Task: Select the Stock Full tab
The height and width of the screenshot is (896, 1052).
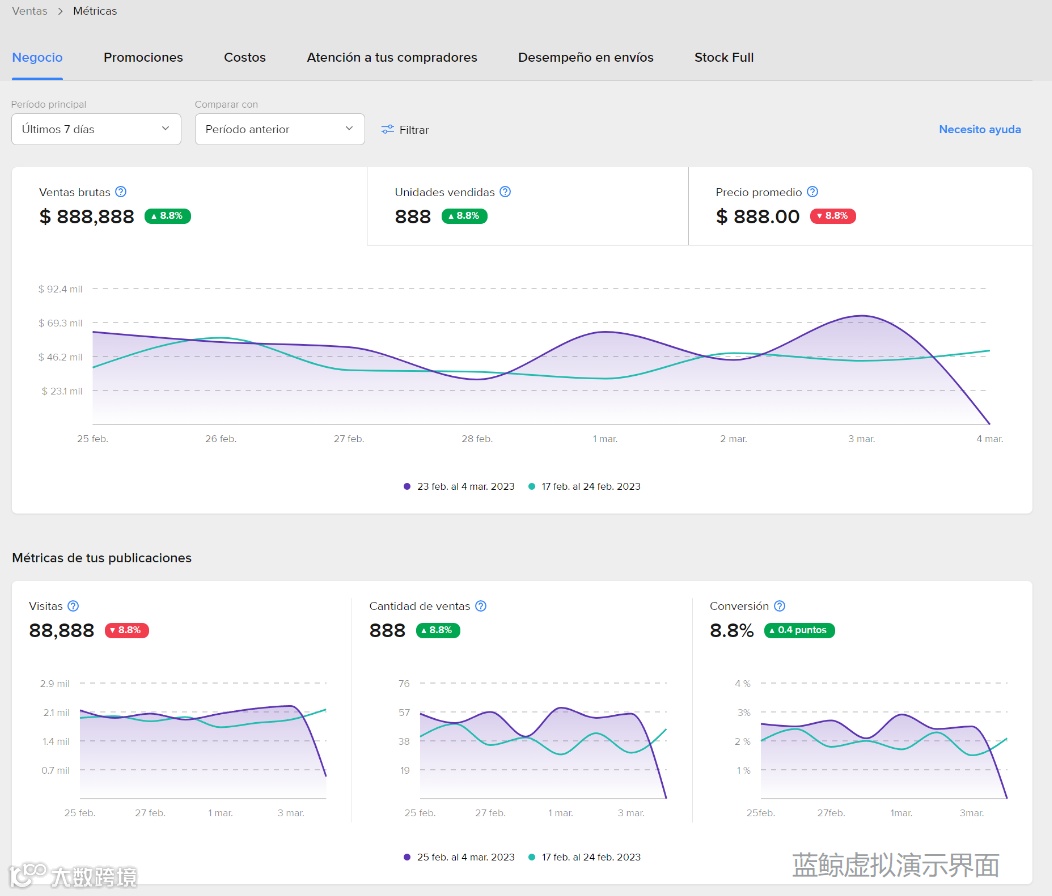Action: coord(724,58)
